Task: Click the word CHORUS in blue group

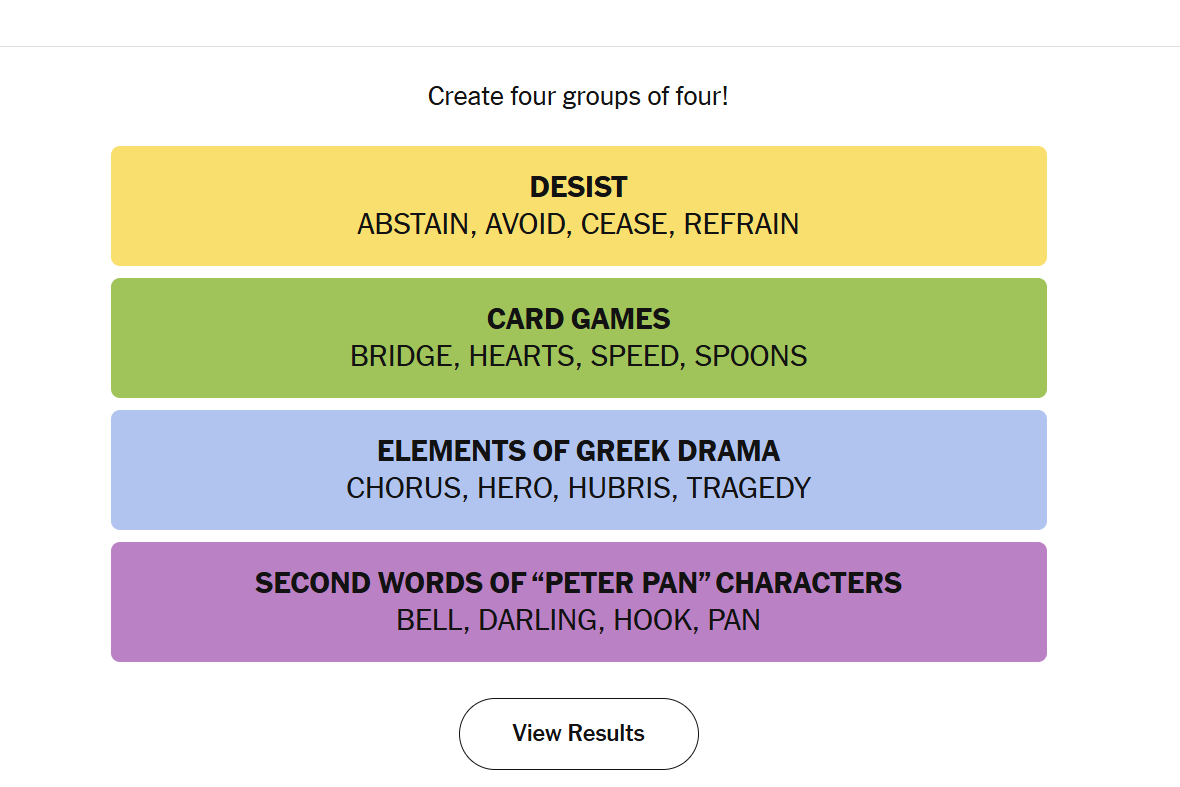Action: coord(402,488)
